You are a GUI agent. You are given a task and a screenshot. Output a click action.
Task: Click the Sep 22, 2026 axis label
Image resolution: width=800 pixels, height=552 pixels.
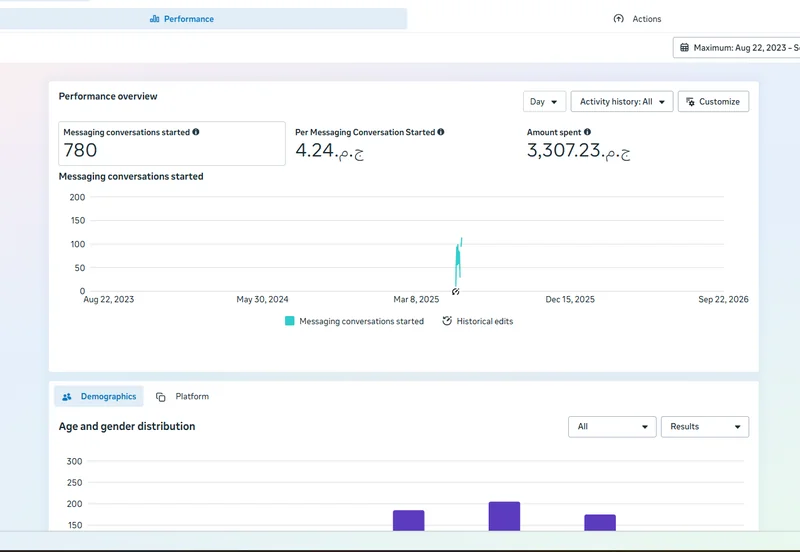click(723, 299)
